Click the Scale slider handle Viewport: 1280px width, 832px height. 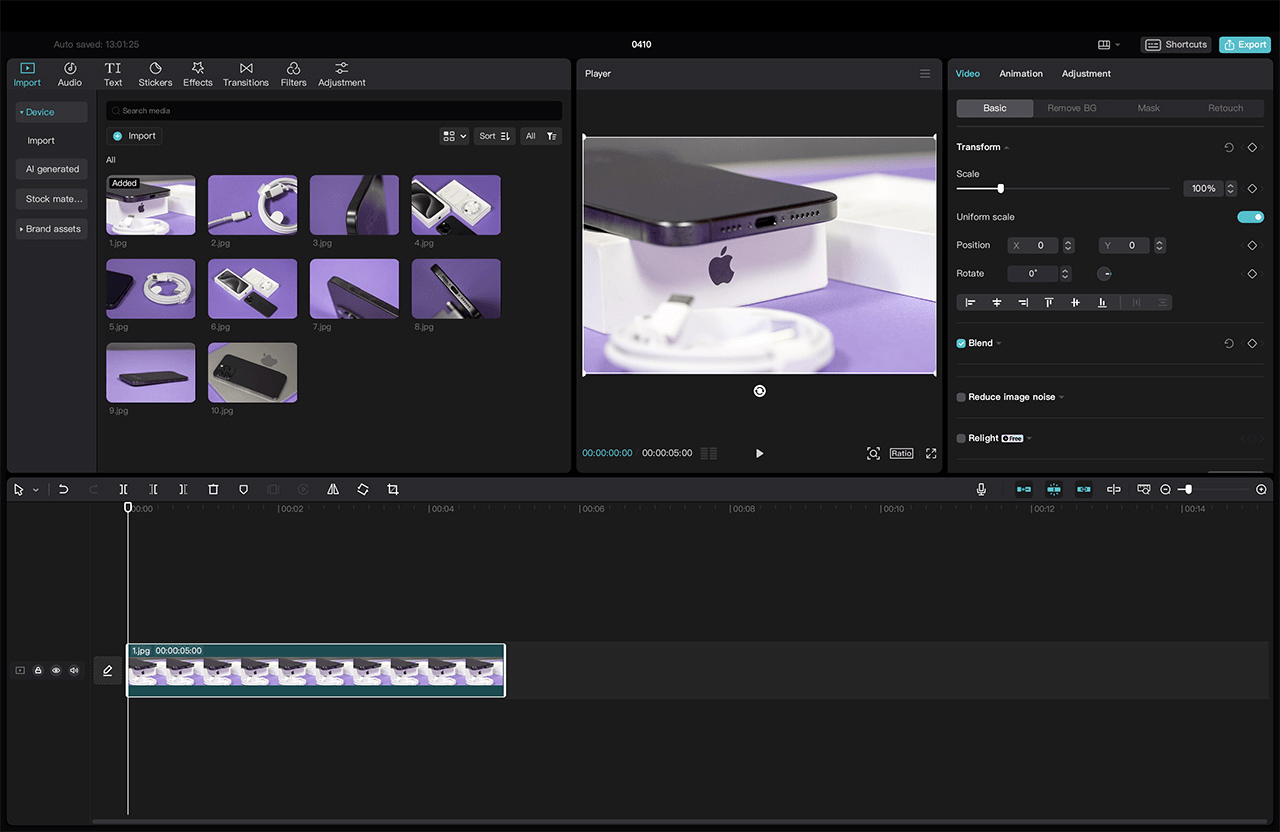(x=1000, y=188)
